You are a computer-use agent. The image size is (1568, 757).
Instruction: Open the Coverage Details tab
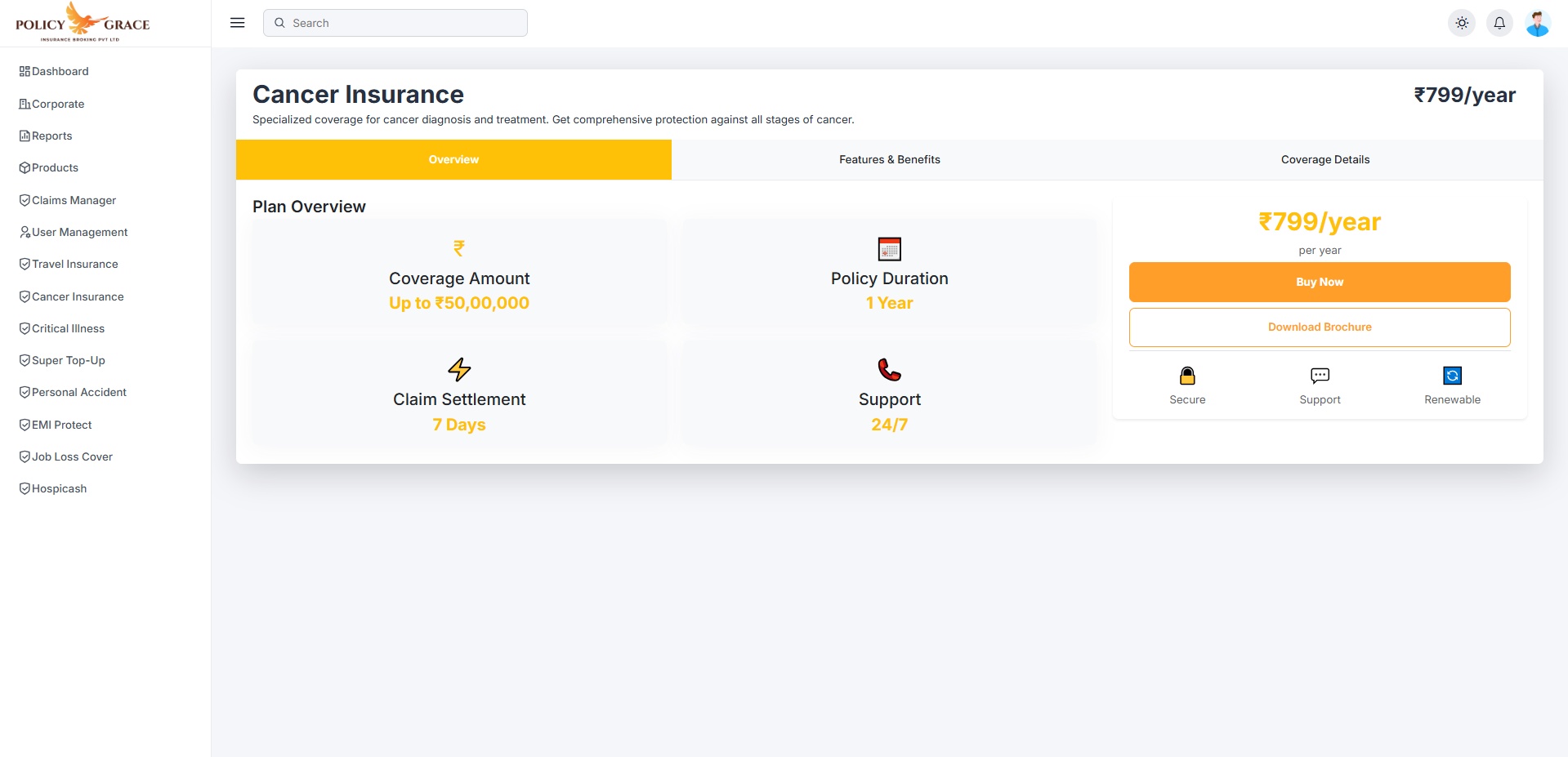pos(1325,160)
